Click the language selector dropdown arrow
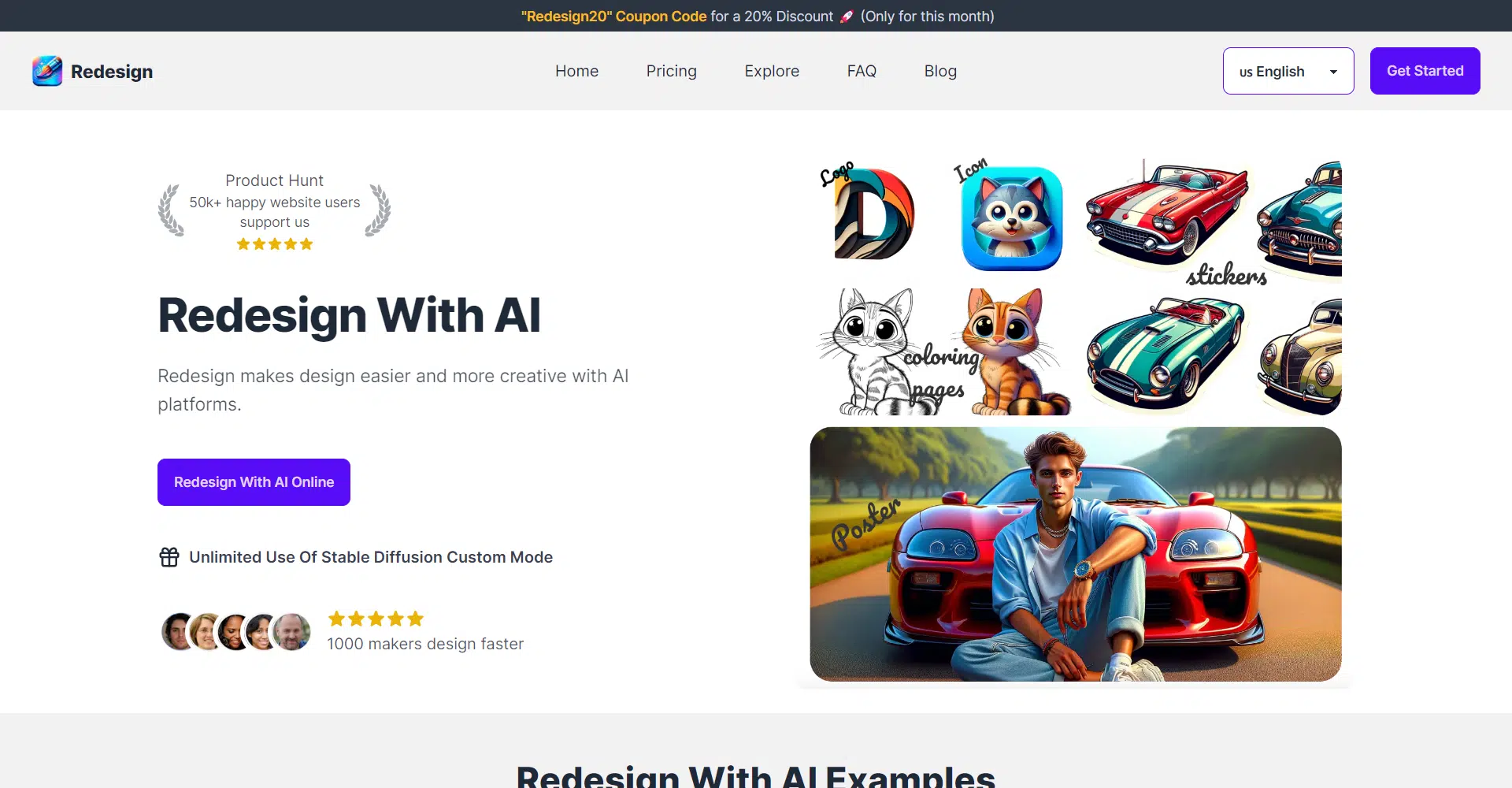Screen dimensions: 1512x788 point(1333,72)
